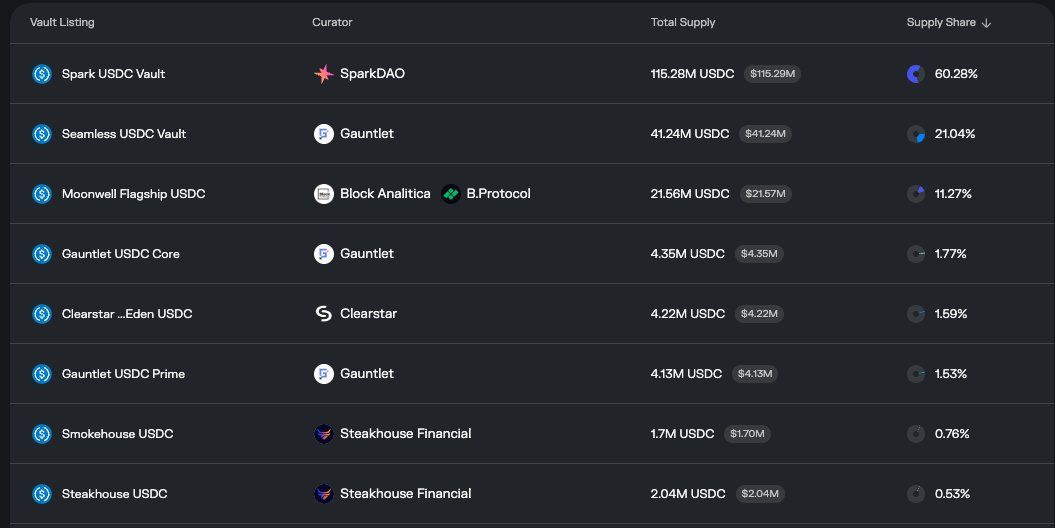Sort table by Curator column header
The height and width of the screenshot is (528, 1055).
(x=332, y=22)
